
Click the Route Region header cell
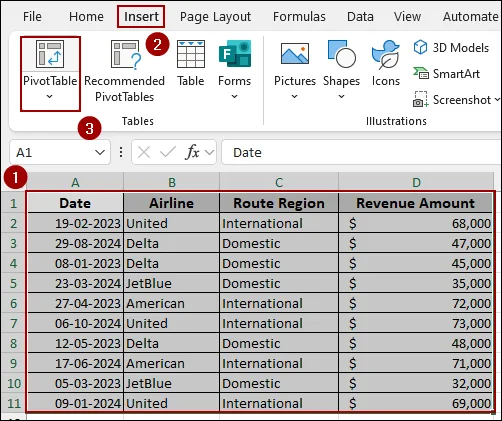[279, 203]
